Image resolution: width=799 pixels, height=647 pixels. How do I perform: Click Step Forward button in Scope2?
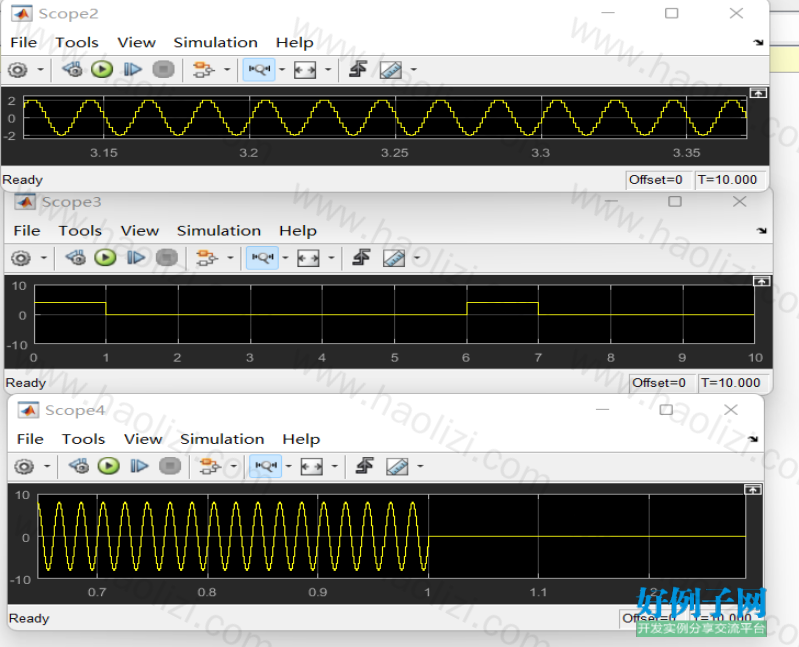pyautogui.click(x=132, y=69)
